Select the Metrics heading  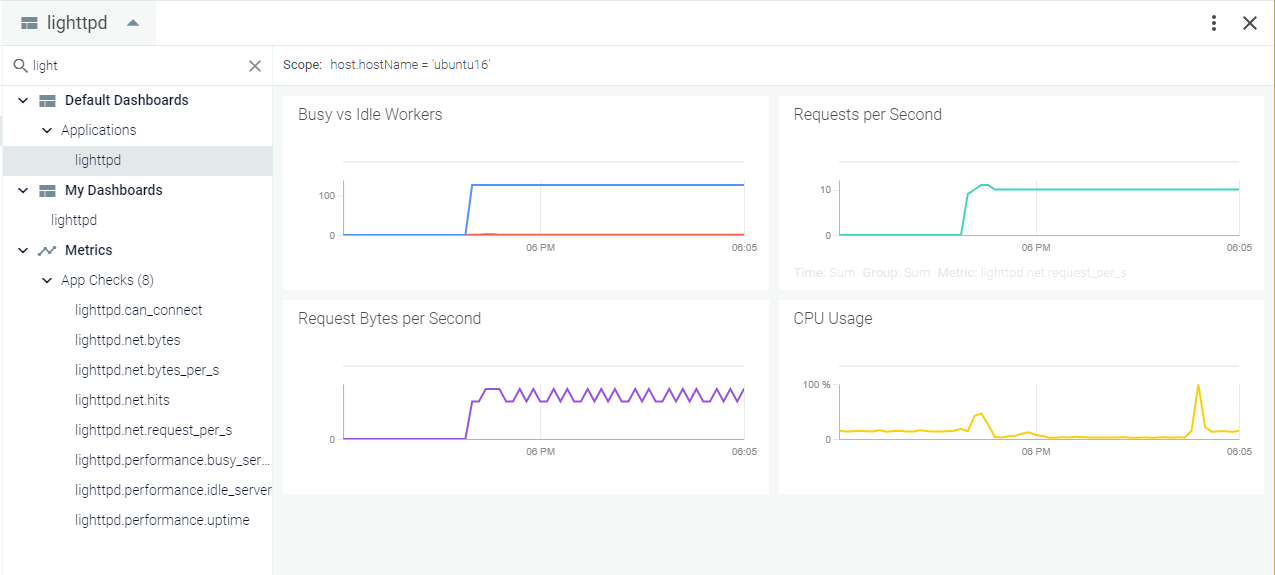[89, 250]
